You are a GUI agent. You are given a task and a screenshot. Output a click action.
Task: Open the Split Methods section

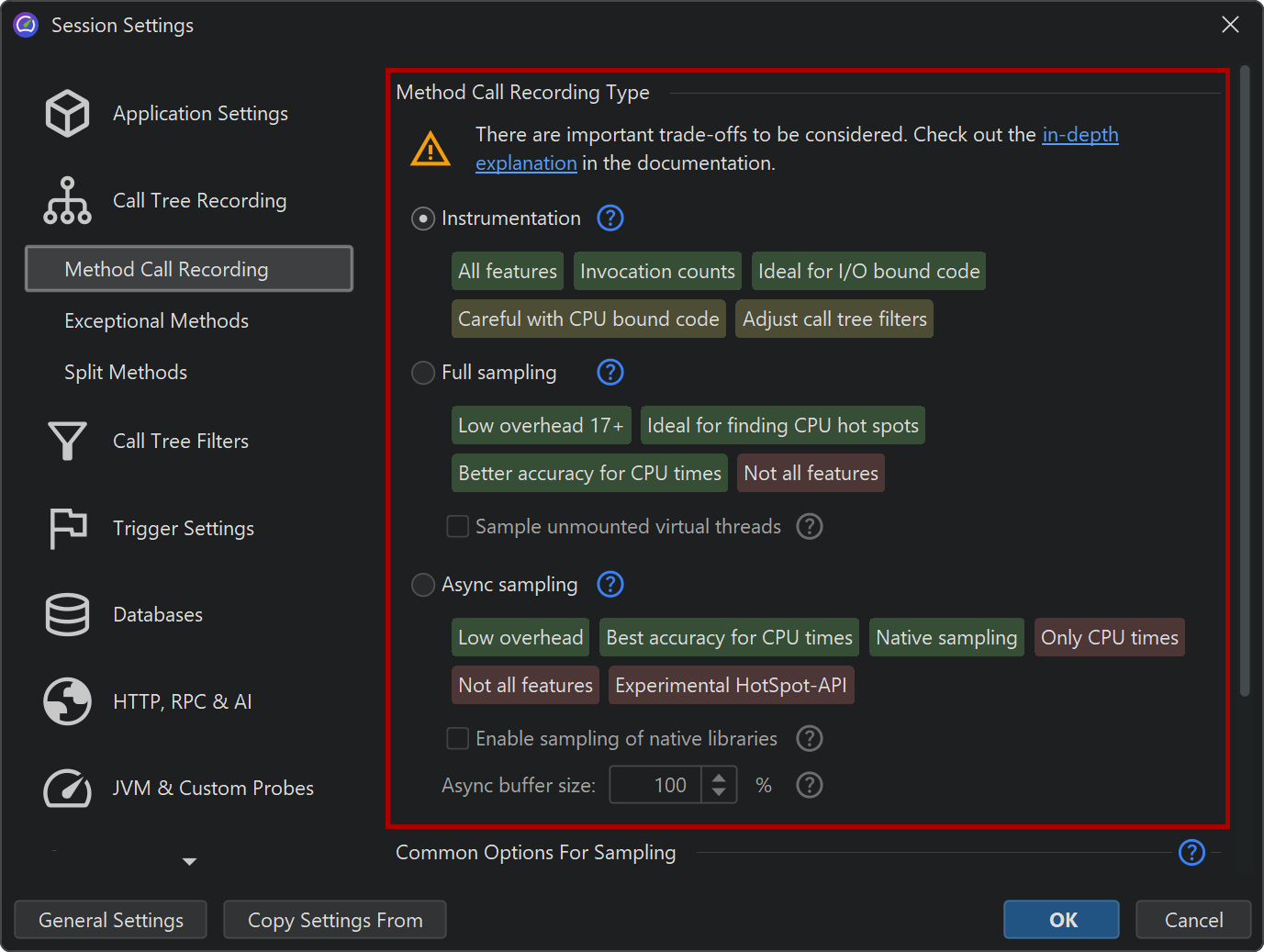coord(126,373)
